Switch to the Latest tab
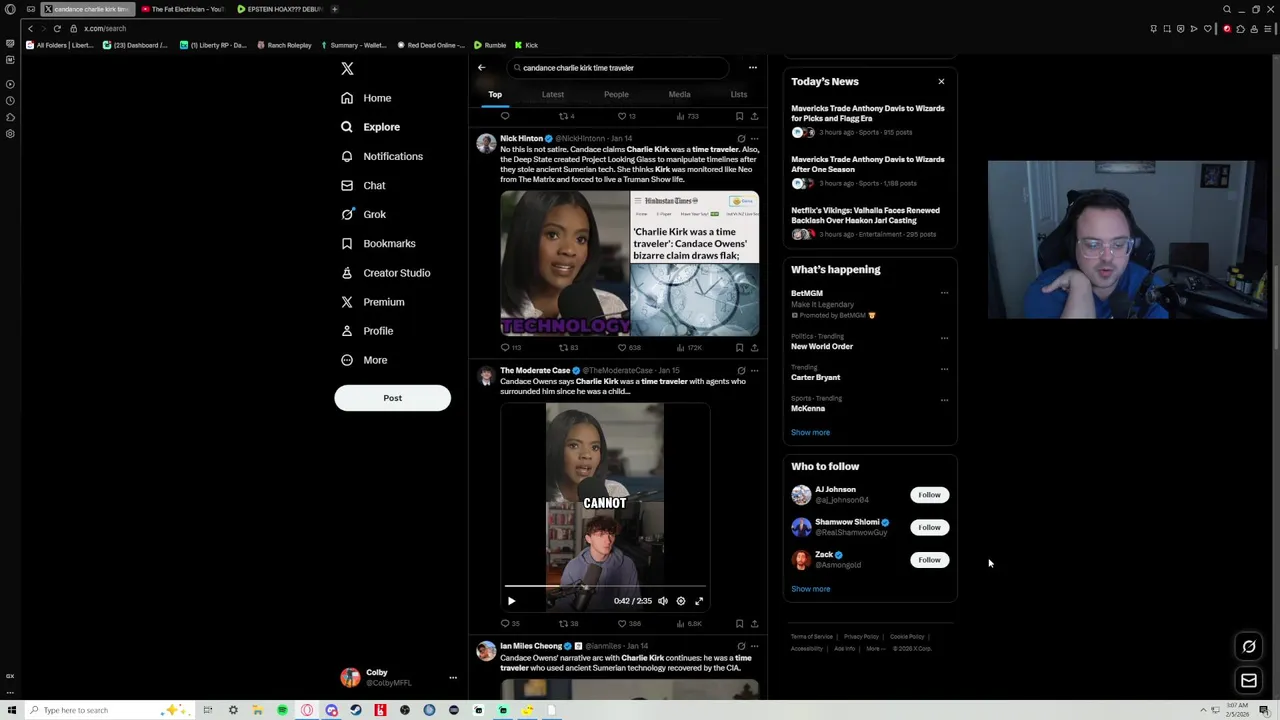The image size is (1280, 720). (553, 94)
